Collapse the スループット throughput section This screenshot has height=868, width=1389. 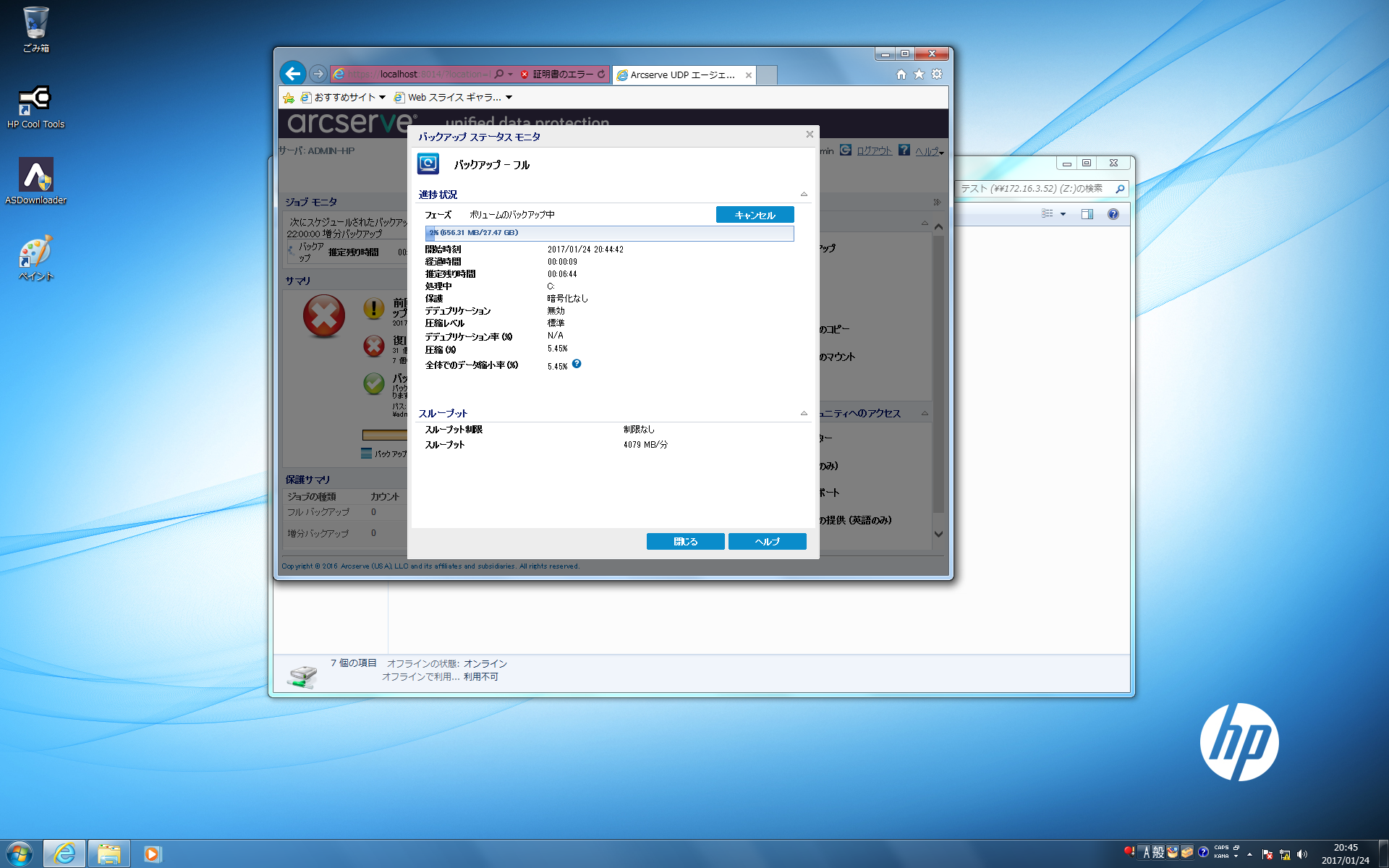804,414
